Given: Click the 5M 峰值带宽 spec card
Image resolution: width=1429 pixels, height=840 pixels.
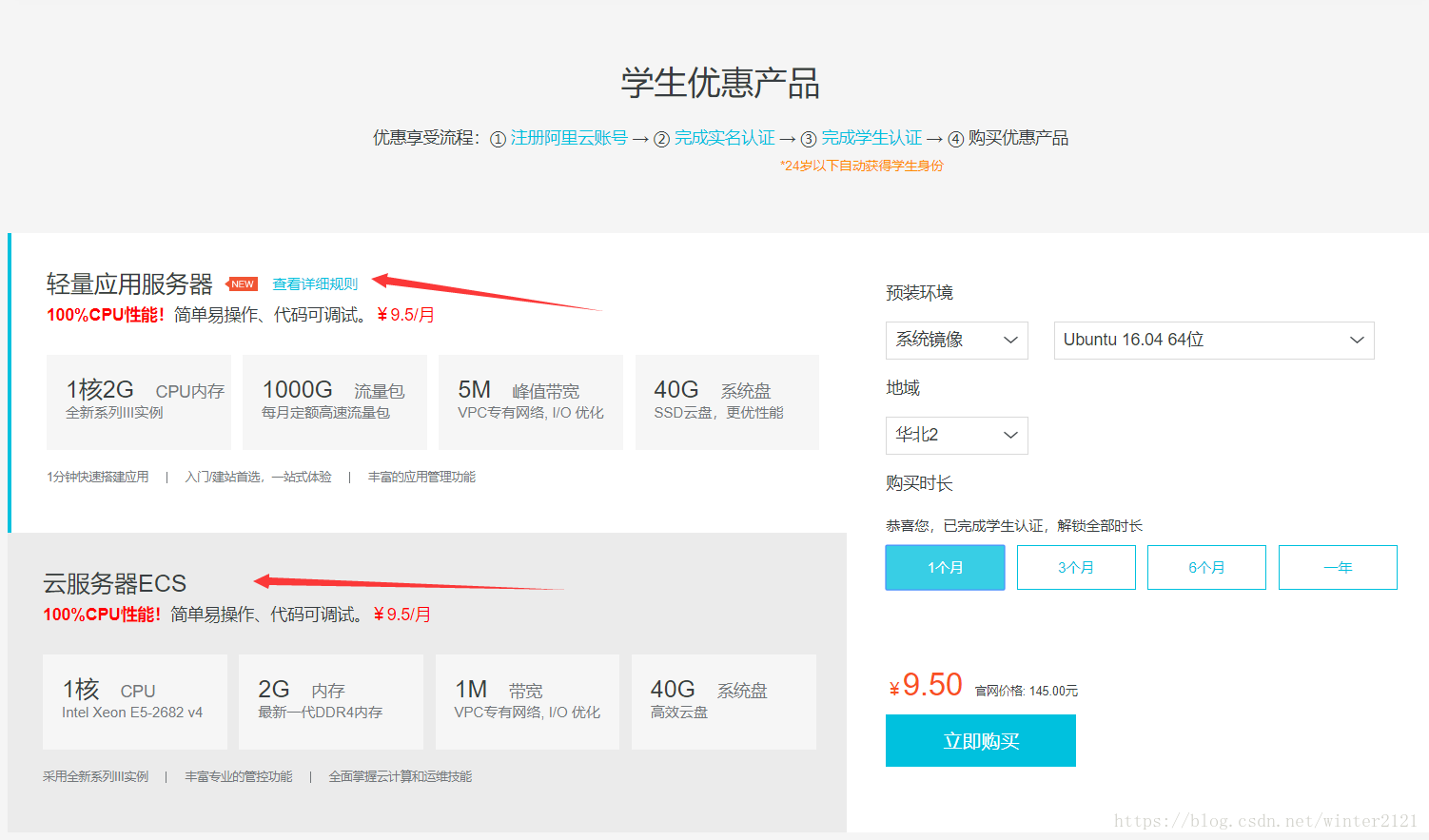Looking at the screenshot, I should click(530, 401).
